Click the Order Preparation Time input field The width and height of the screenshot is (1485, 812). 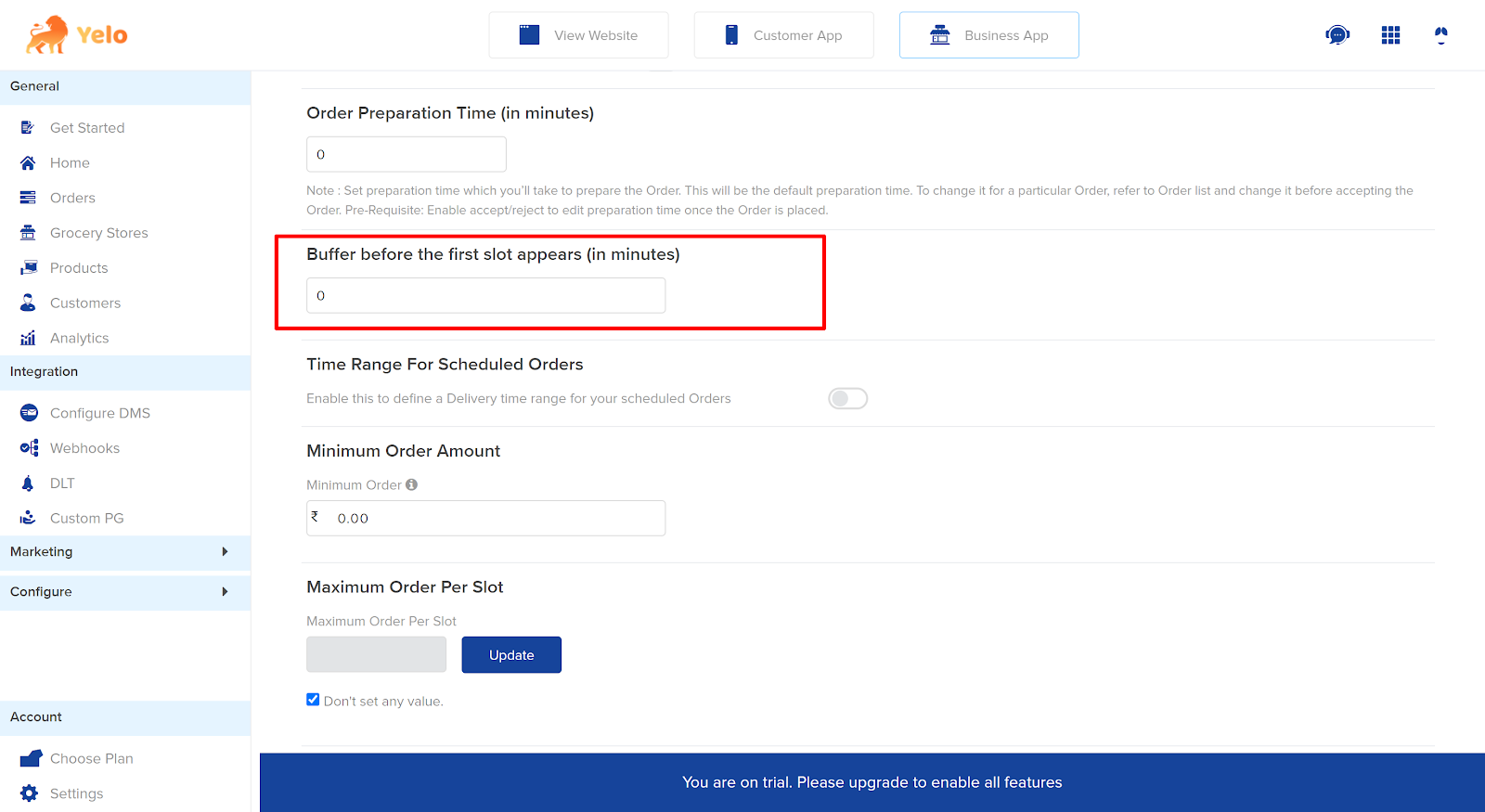pyautogui.click(x=407, y=154)
